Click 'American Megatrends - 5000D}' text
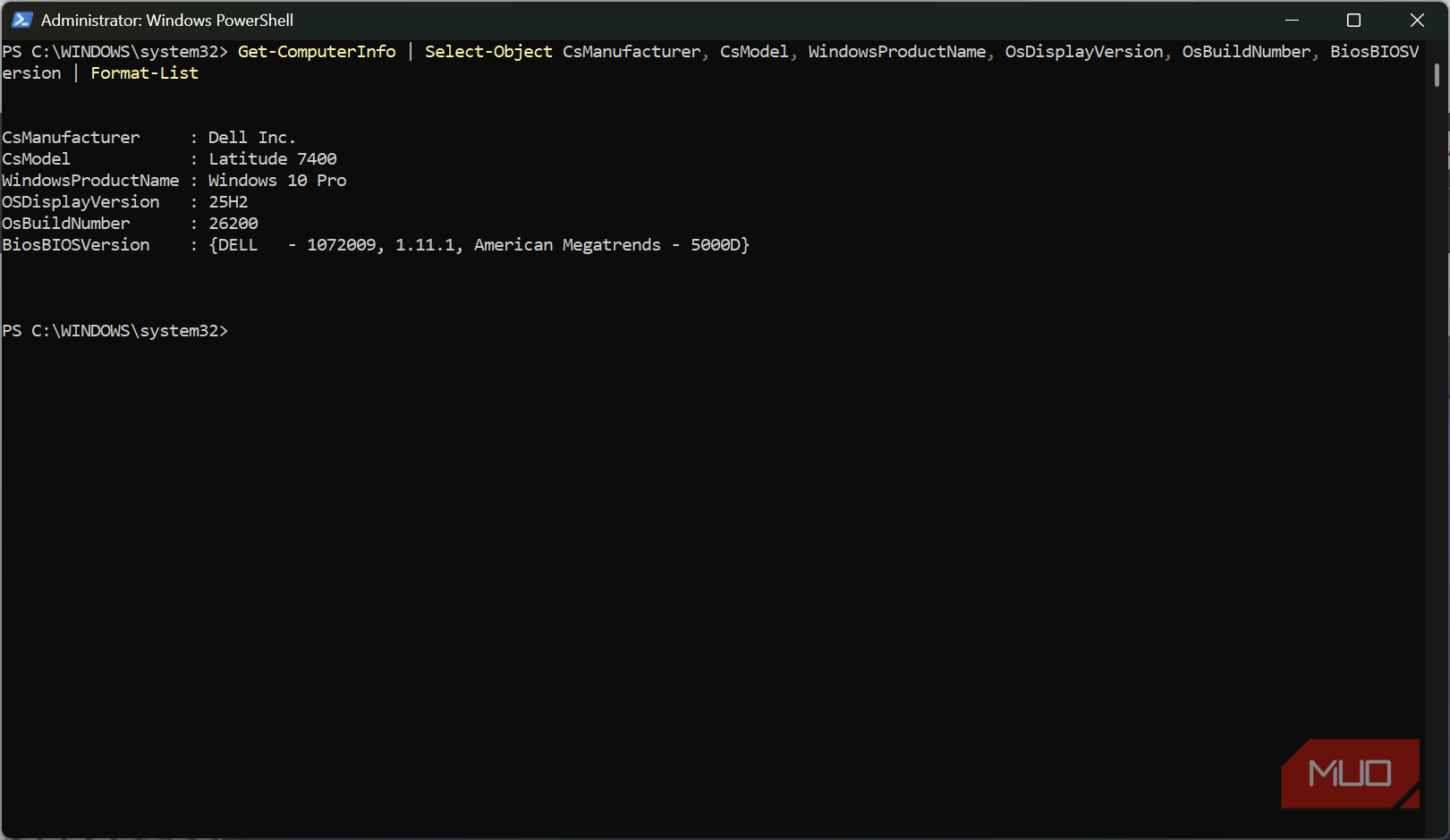Viewport: 1450px width, 840px height. (612, 245)
